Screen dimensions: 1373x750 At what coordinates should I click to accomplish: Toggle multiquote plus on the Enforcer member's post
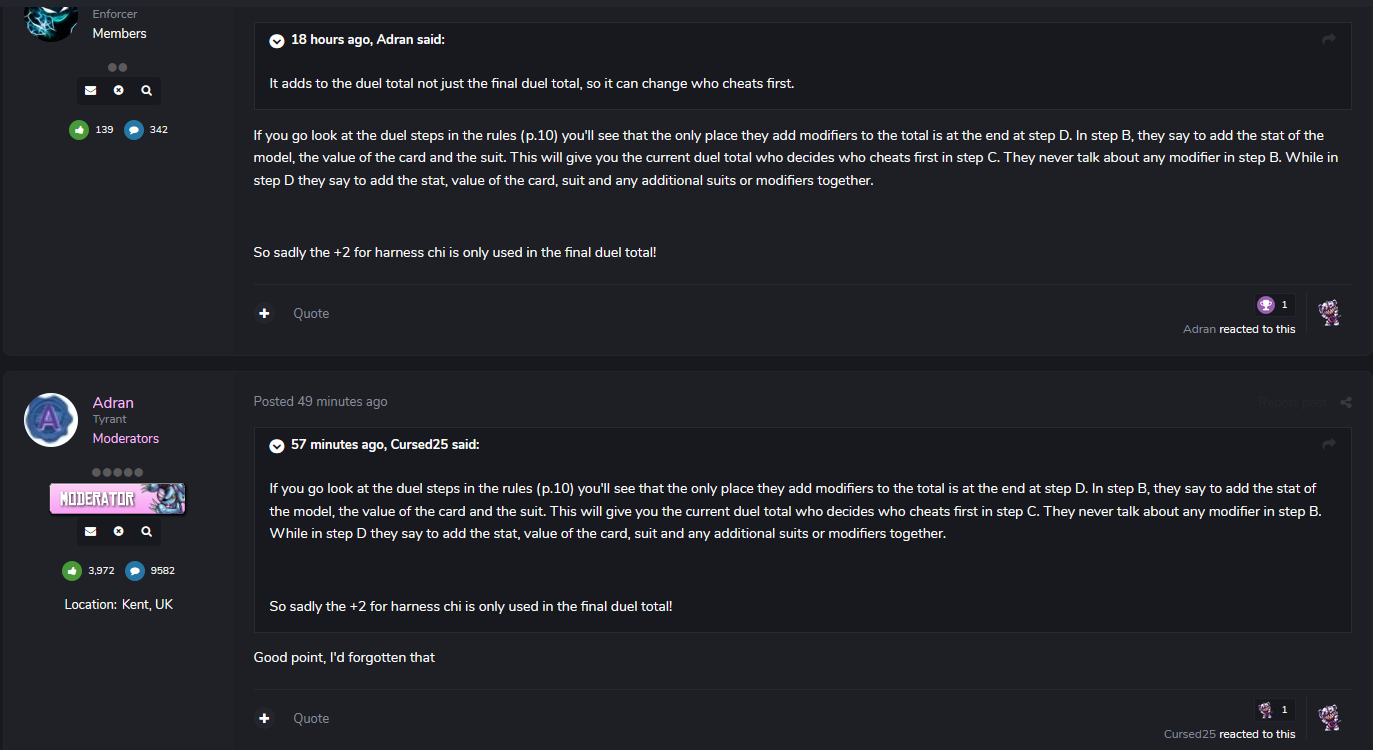(264, 313)
